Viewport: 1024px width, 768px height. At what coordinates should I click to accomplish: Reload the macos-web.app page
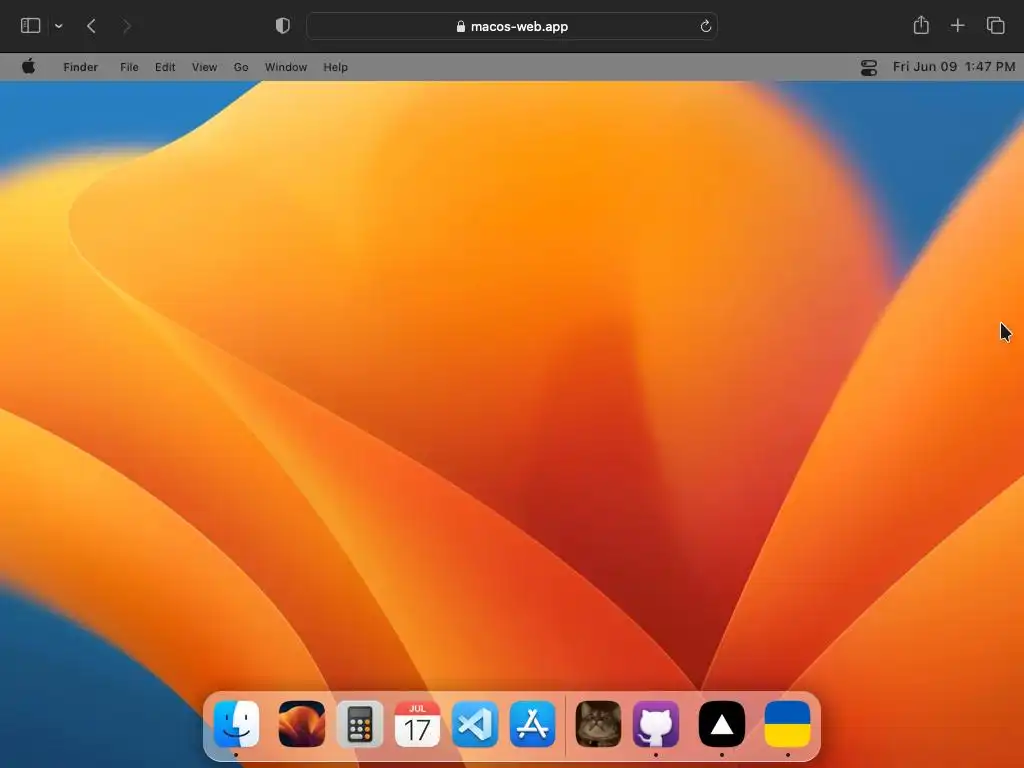tap(705, 26)
